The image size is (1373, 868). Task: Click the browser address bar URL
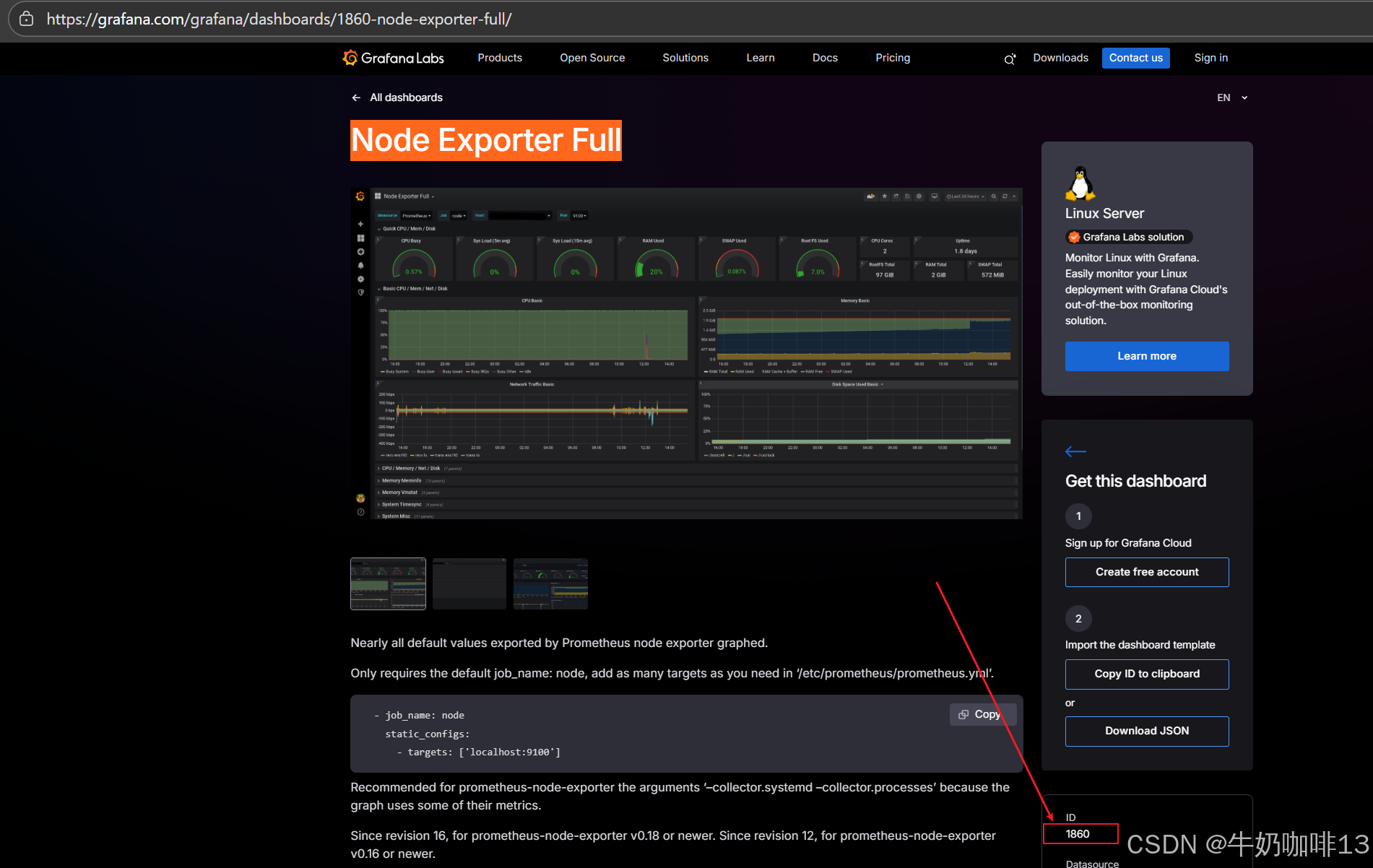pyautogui.click(x=279, y=19)
